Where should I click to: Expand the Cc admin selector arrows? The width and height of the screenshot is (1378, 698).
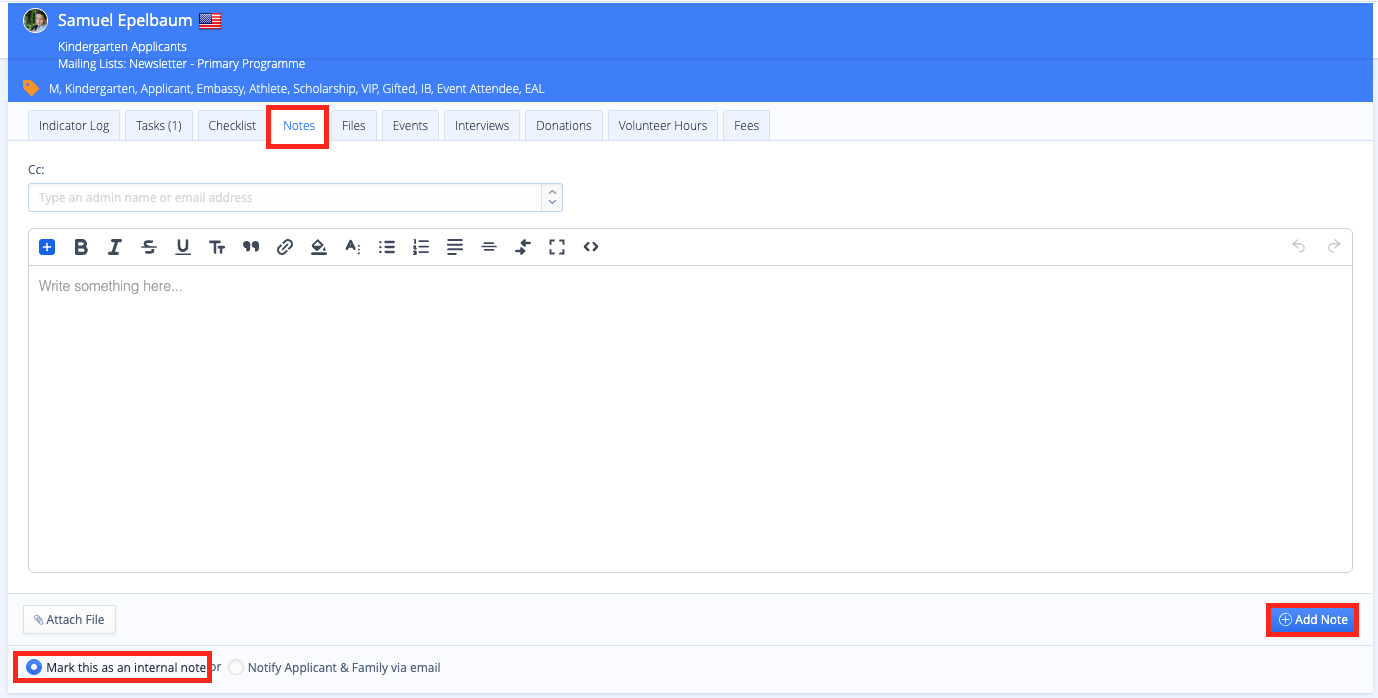551,198
